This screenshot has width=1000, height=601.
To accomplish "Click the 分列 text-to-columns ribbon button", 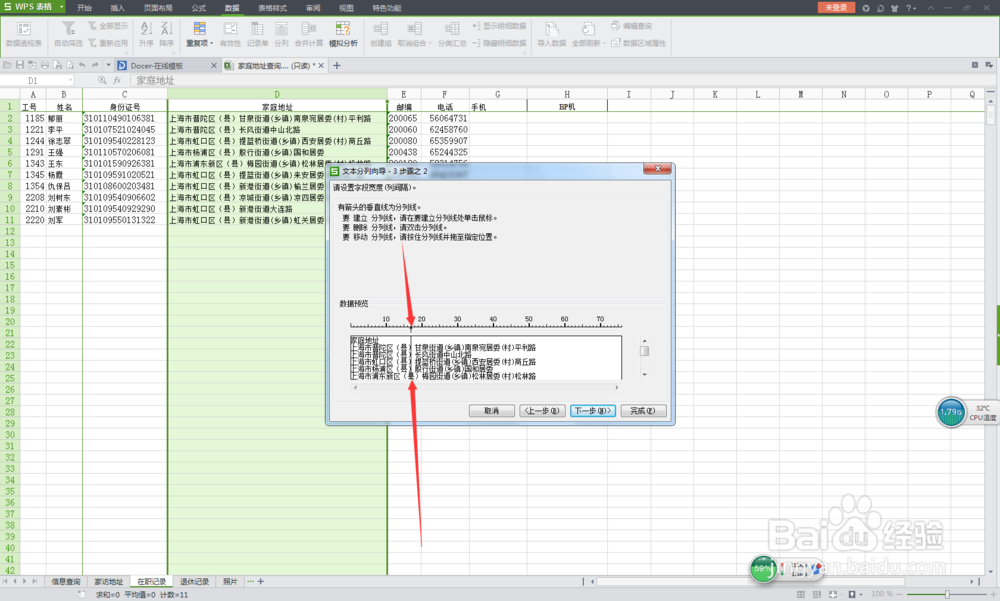I will [281, 34].
